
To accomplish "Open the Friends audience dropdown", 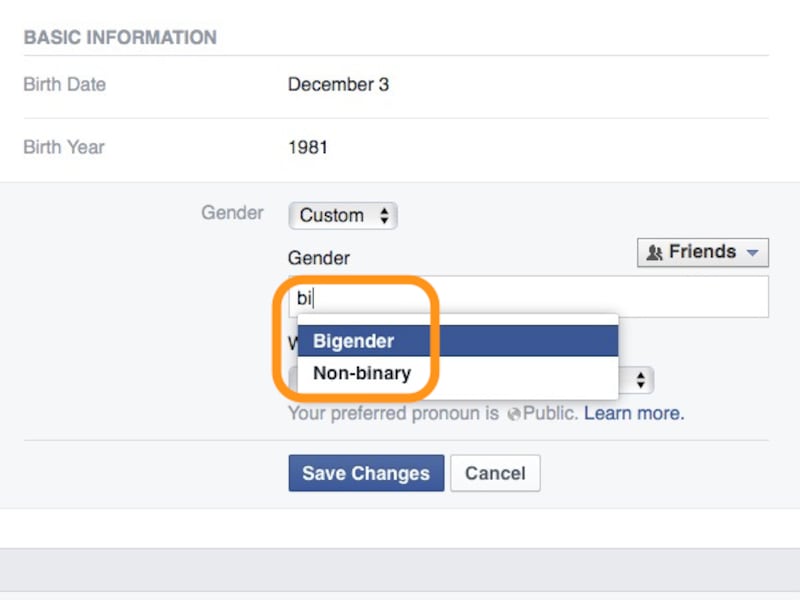I will pos(702,252).
